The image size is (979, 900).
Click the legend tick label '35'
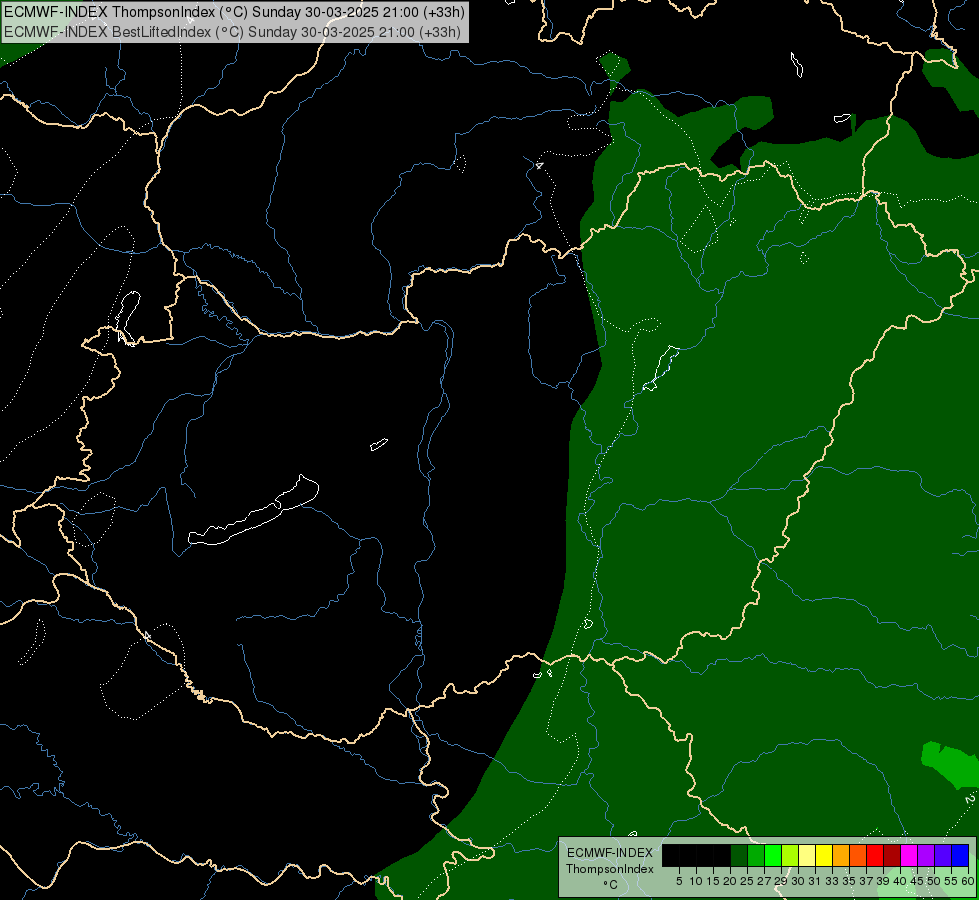tap(849, 881)
